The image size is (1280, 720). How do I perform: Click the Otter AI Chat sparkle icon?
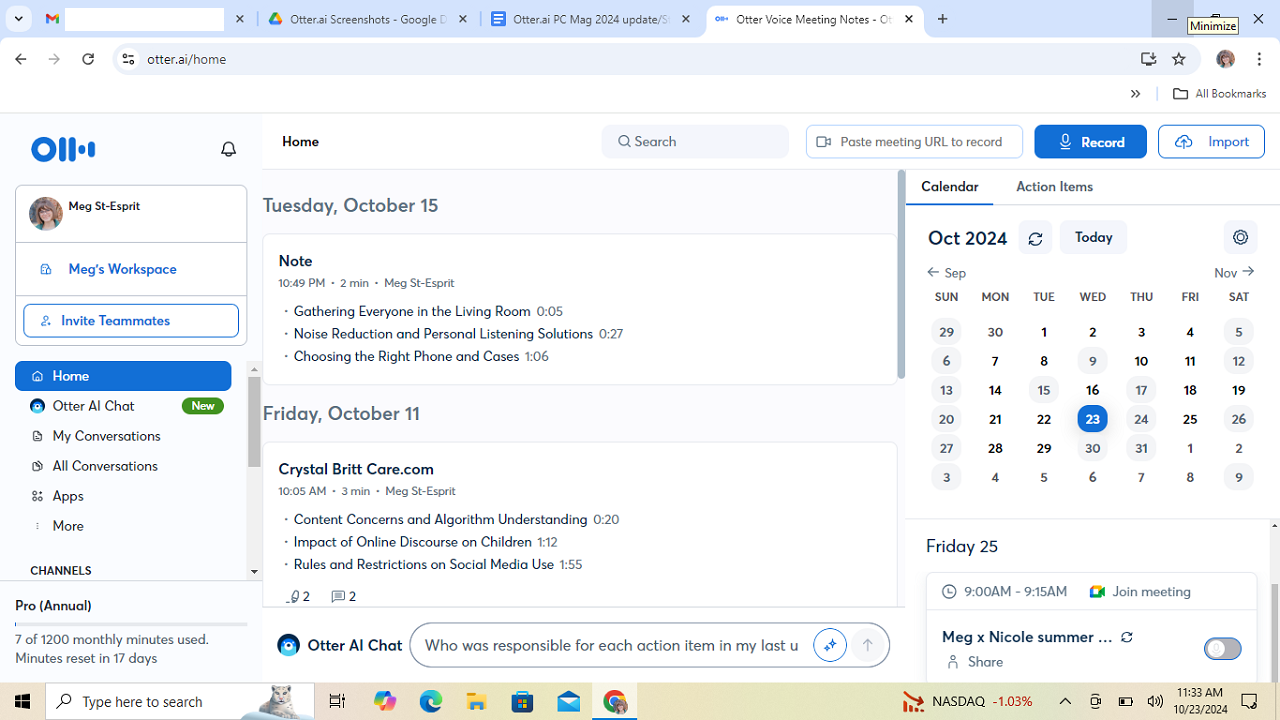[x=829, y=645]
